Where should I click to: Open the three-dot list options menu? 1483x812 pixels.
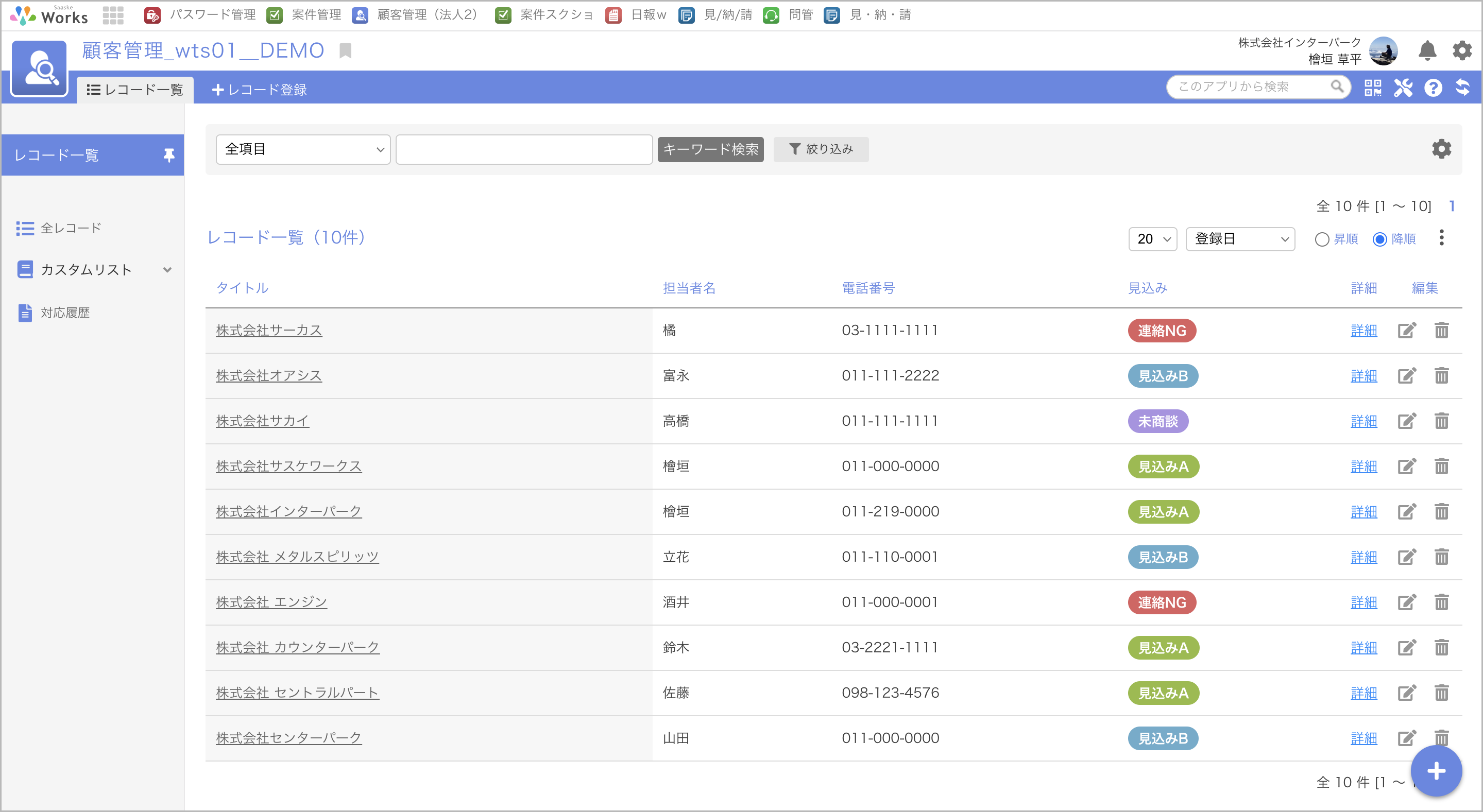pyautogui.click(x=1441, y=238)
